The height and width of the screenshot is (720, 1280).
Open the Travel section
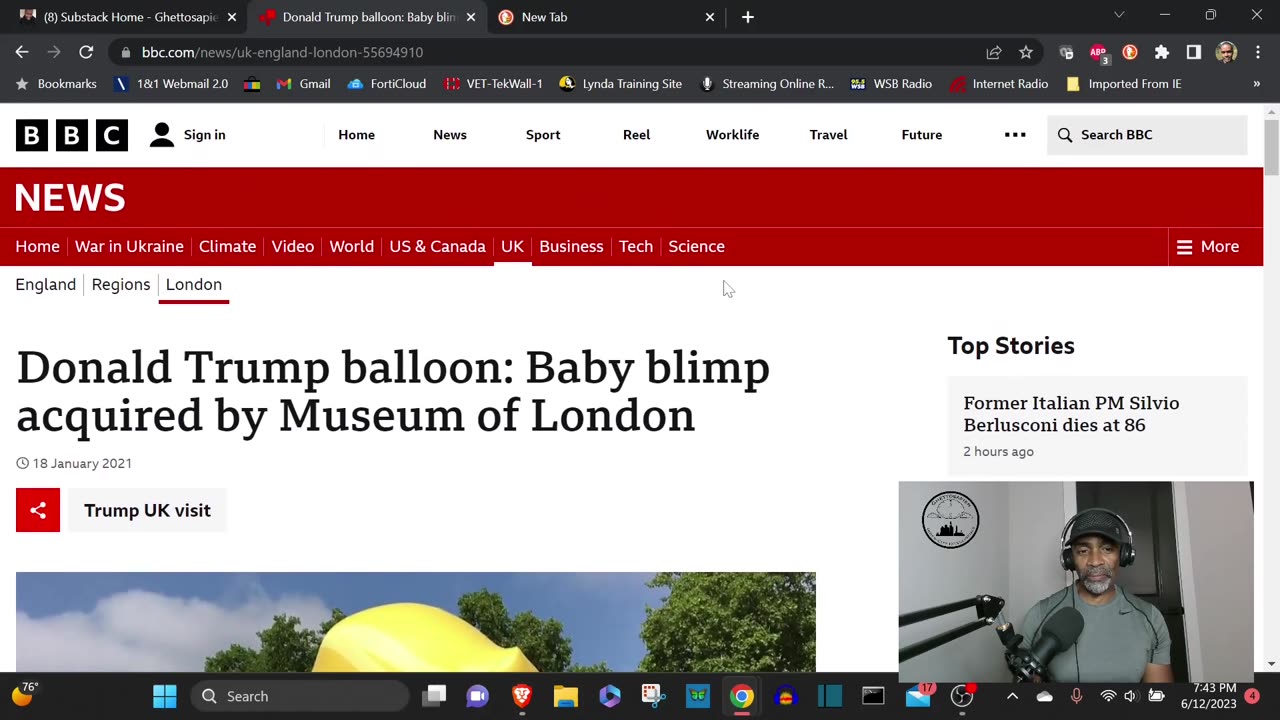(x=828, y=135)
